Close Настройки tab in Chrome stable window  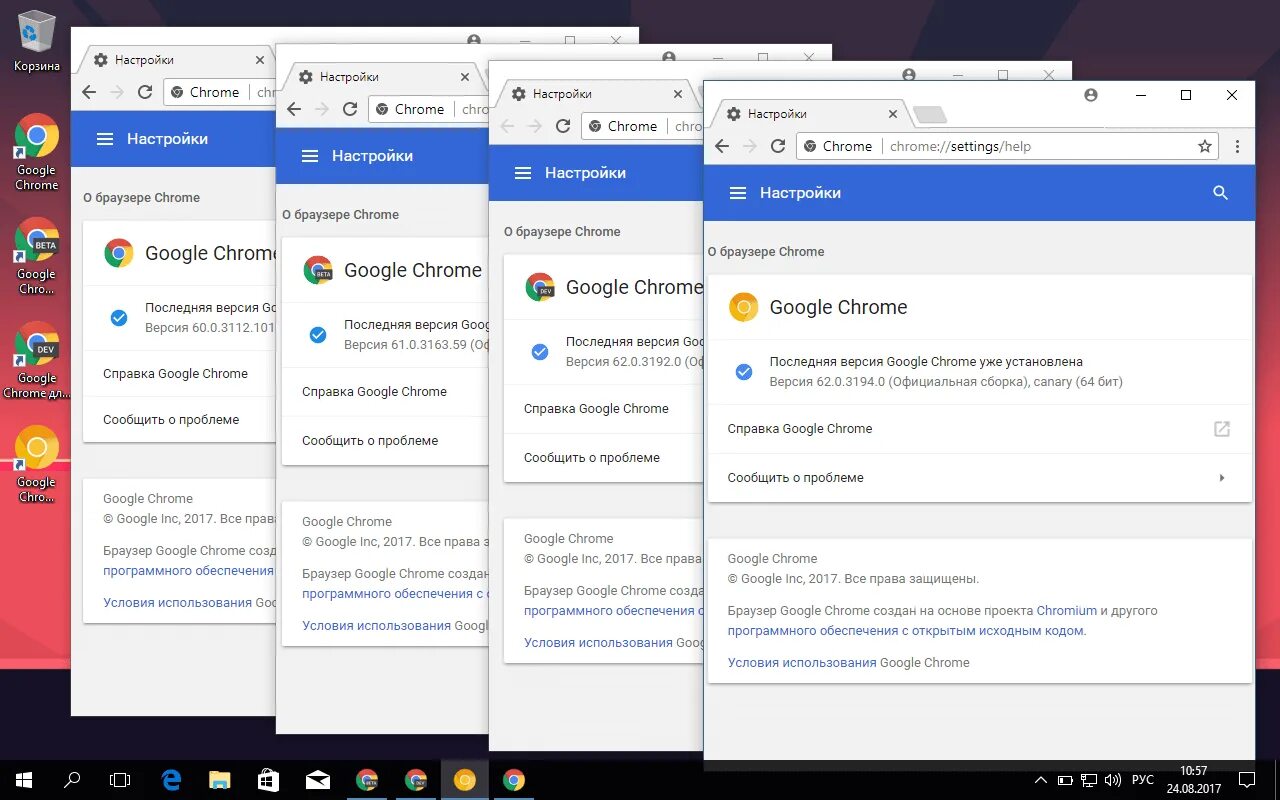point(260,60)
